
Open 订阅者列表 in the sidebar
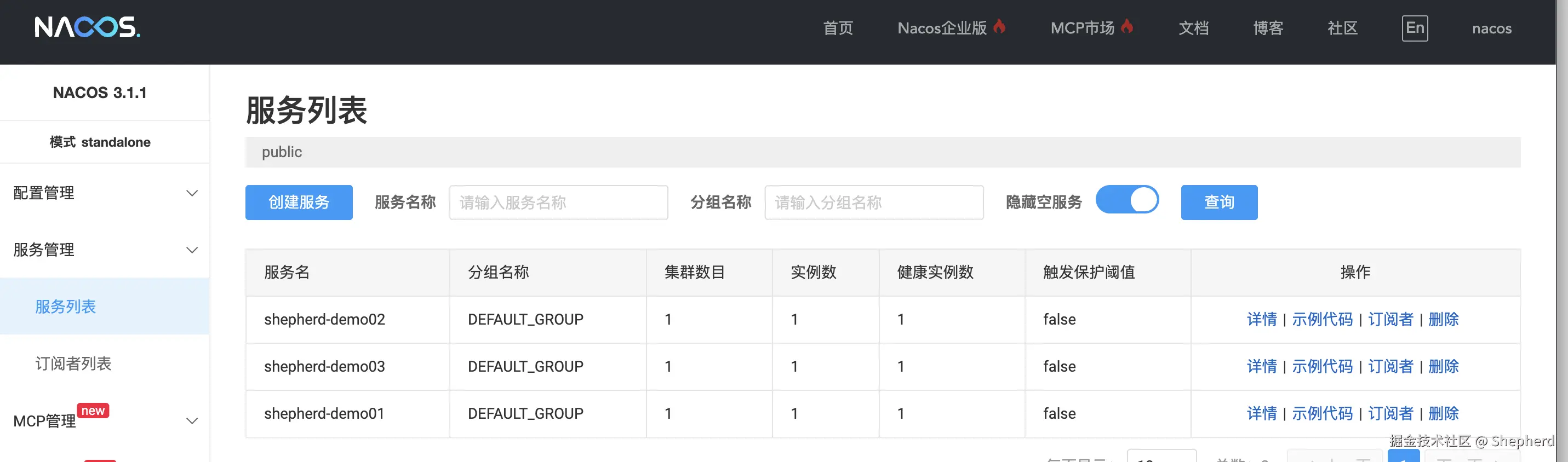point(73,363)
